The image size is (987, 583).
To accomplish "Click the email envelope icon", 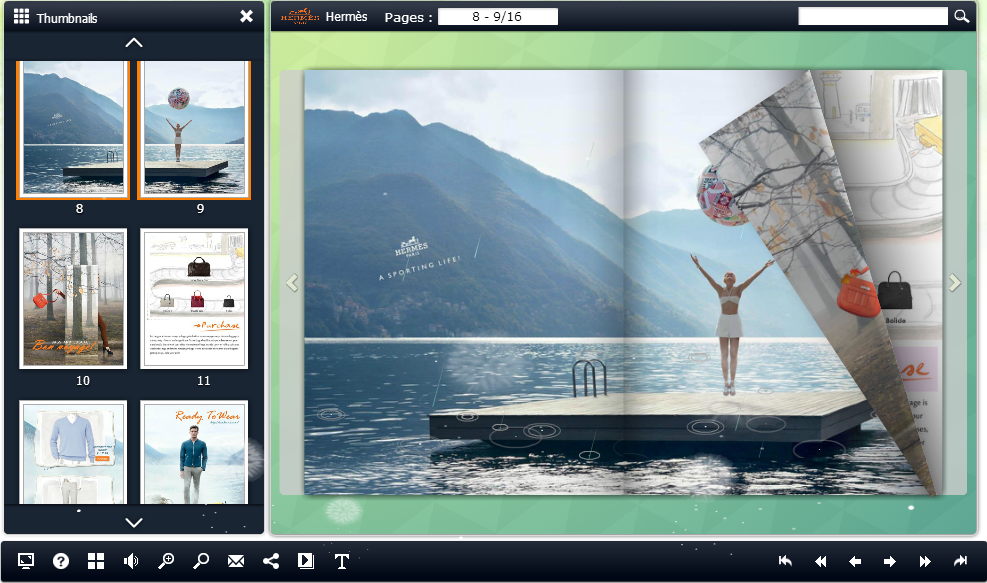I will click(x=236, y=561).
